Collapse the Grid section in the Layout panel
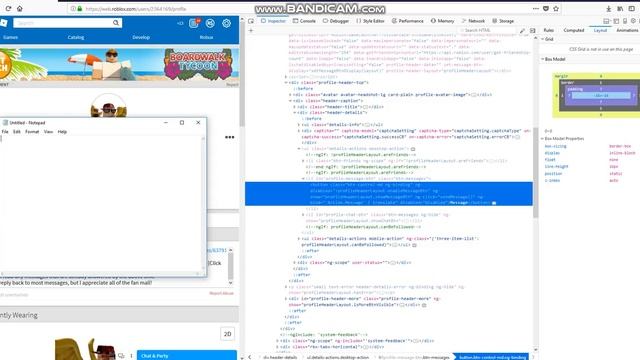This screenshot has height=360, width=640. coord(543,39)
